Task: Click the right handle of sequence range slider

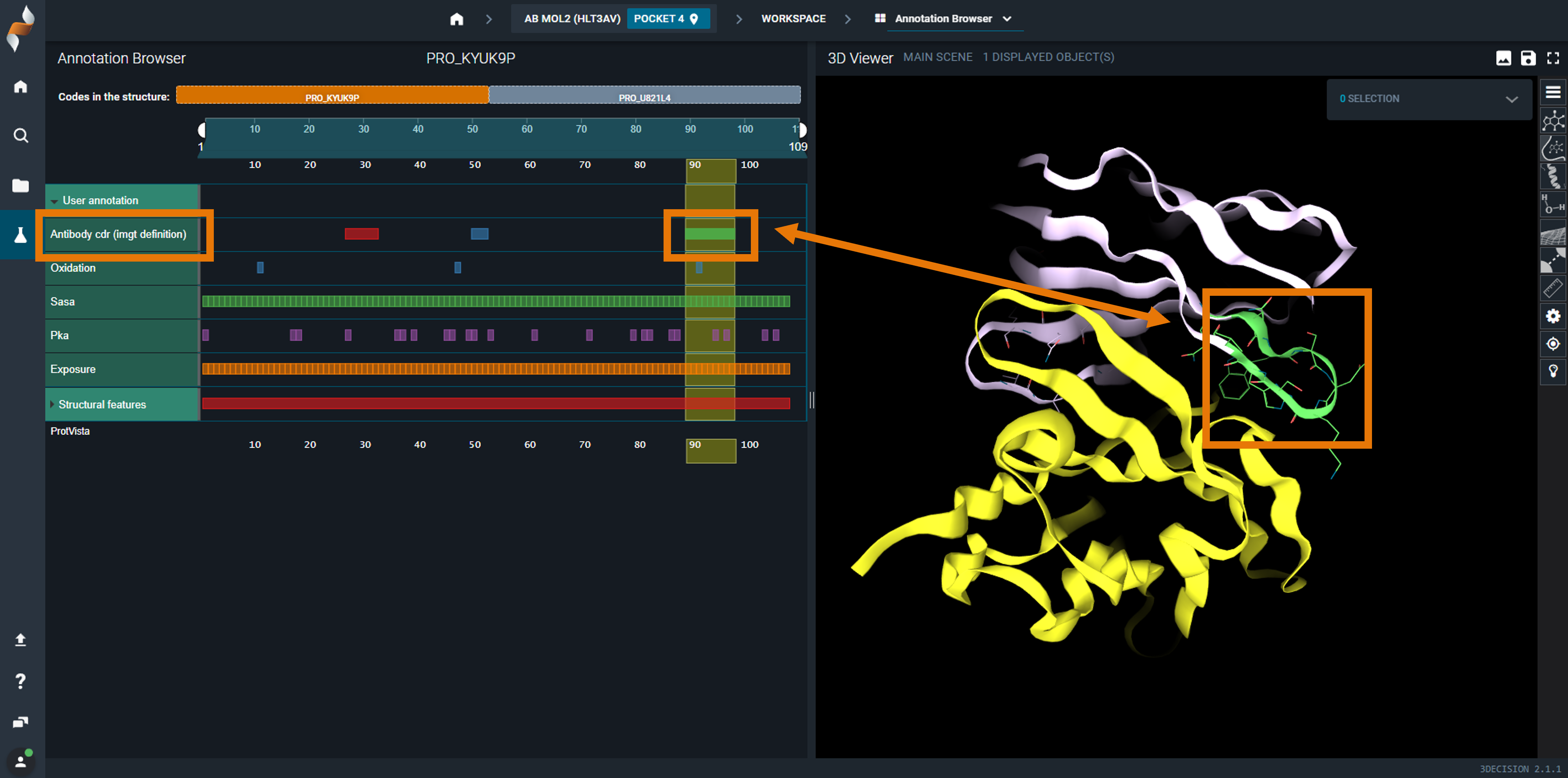Action: tap(802, 130)
